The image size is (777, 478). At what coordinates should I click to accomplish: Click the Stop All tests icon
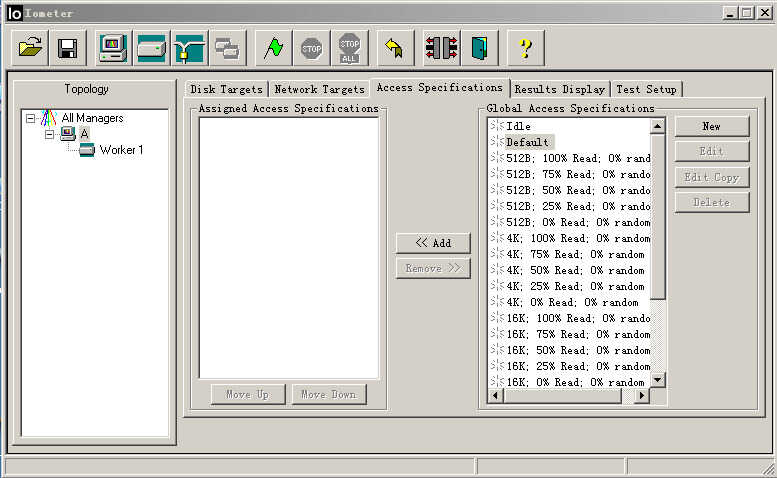pyautogui.click(x=349, y=48)
